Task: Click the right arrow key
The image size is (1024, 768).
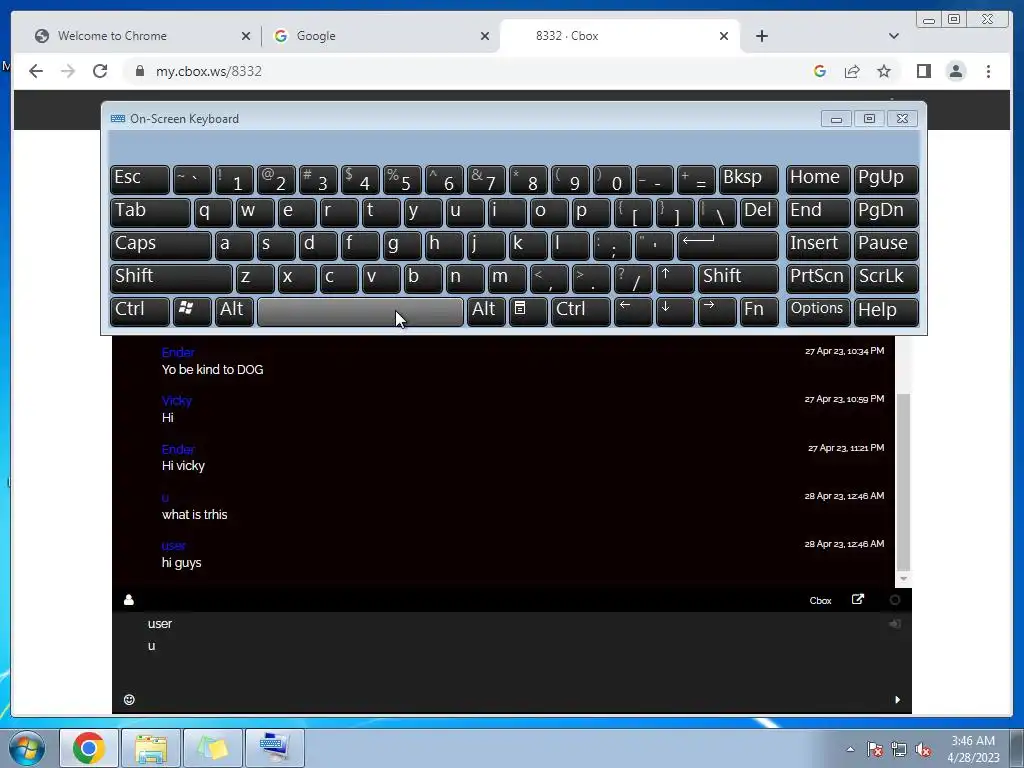Action: (717, 311)
